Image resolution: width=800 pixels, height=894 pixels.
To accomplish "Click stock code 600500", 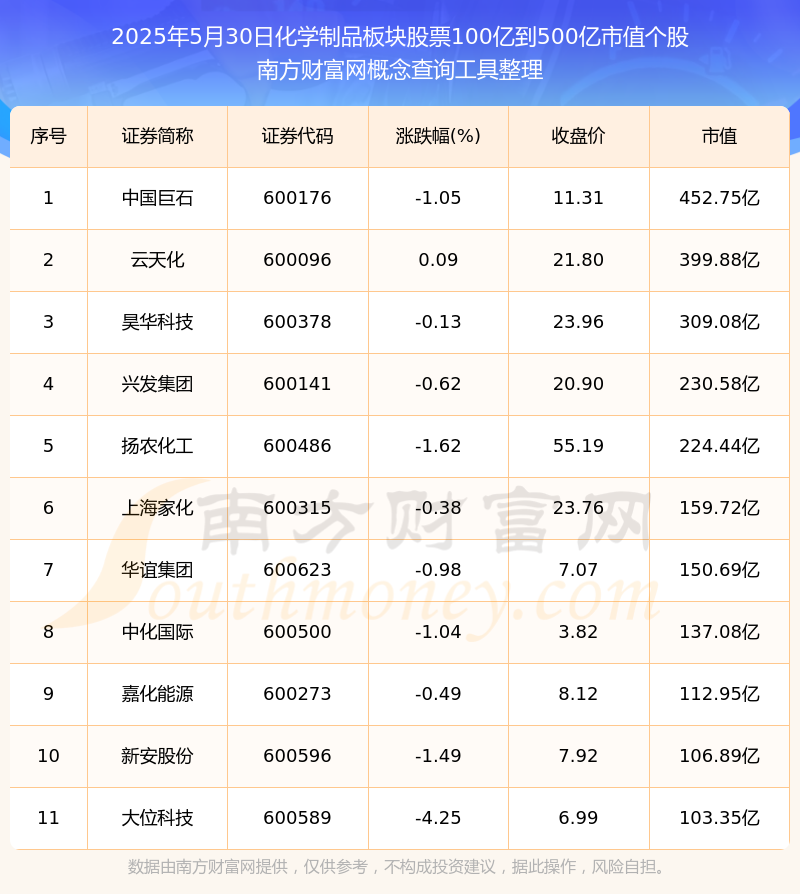I will click(x=298, y=632).
